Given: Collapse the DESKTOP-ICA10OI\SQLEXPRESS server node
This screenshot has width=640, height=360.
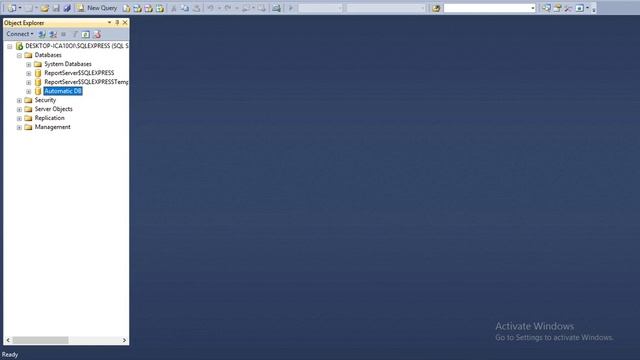Looking at the screenshot, I should (x=9, y=47).
